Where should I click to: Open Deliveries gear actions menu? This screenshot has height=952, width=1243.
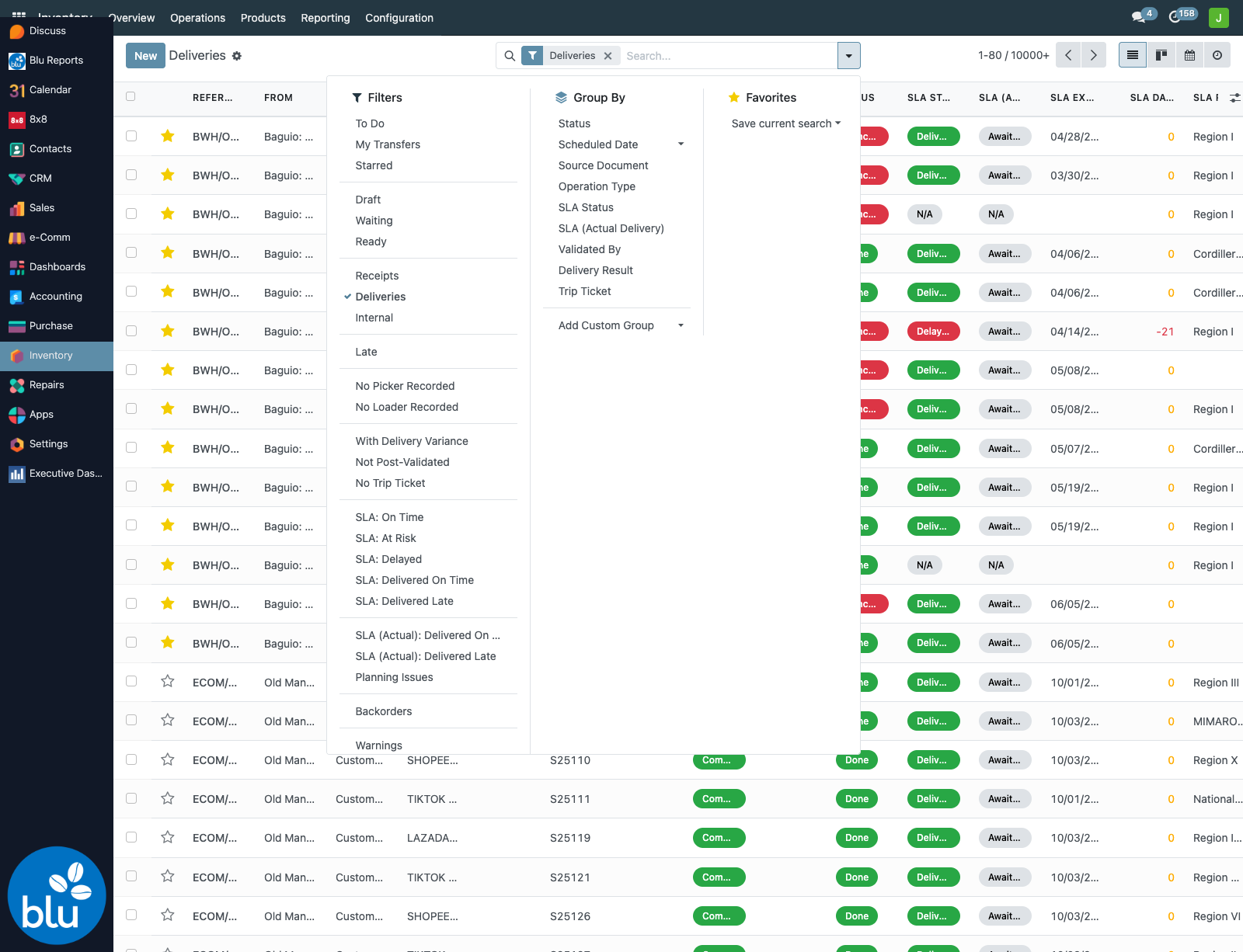[x=237, y=56]
